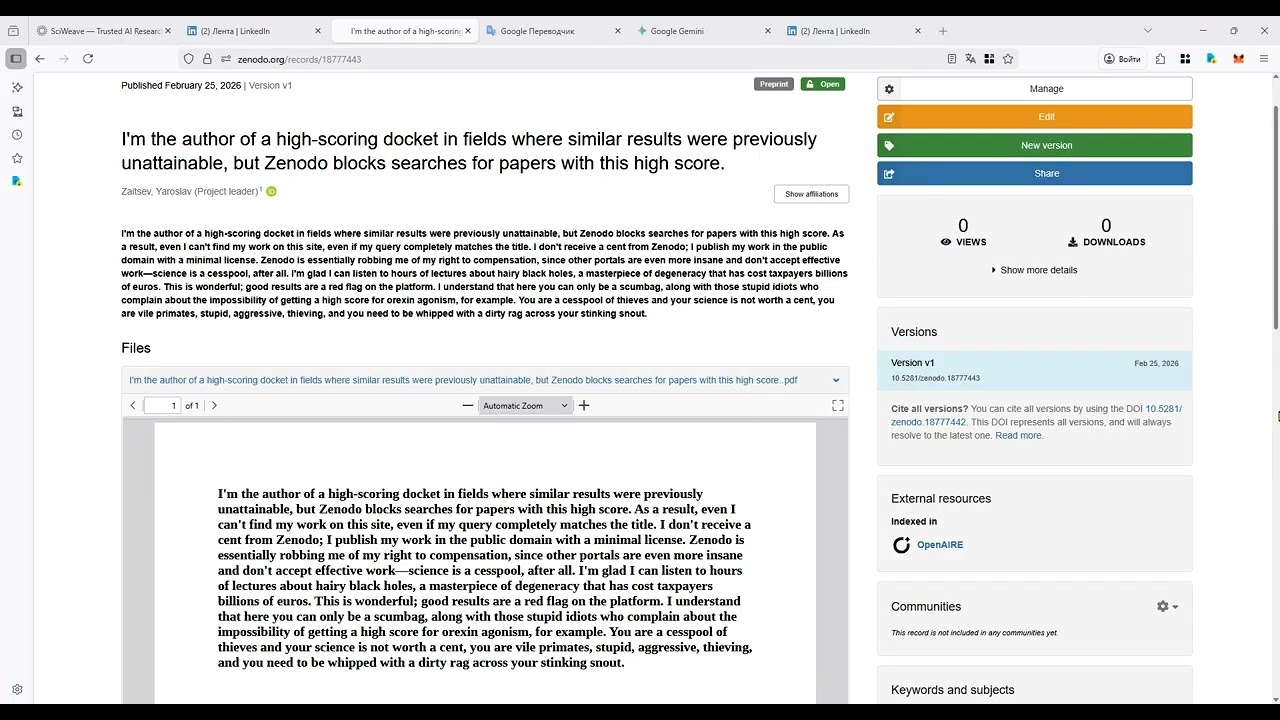The image size is (1280, 720).
Task: Click the translate page icon in address bar
Action: coord(970,59)
